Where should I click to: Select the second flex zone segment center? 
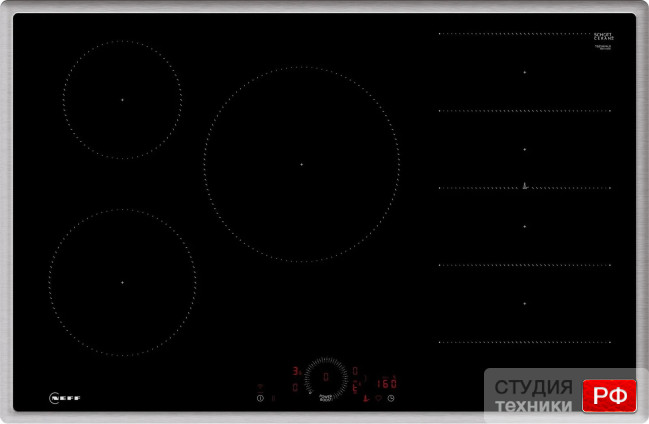pyautogui.click(x=524, y=149)
